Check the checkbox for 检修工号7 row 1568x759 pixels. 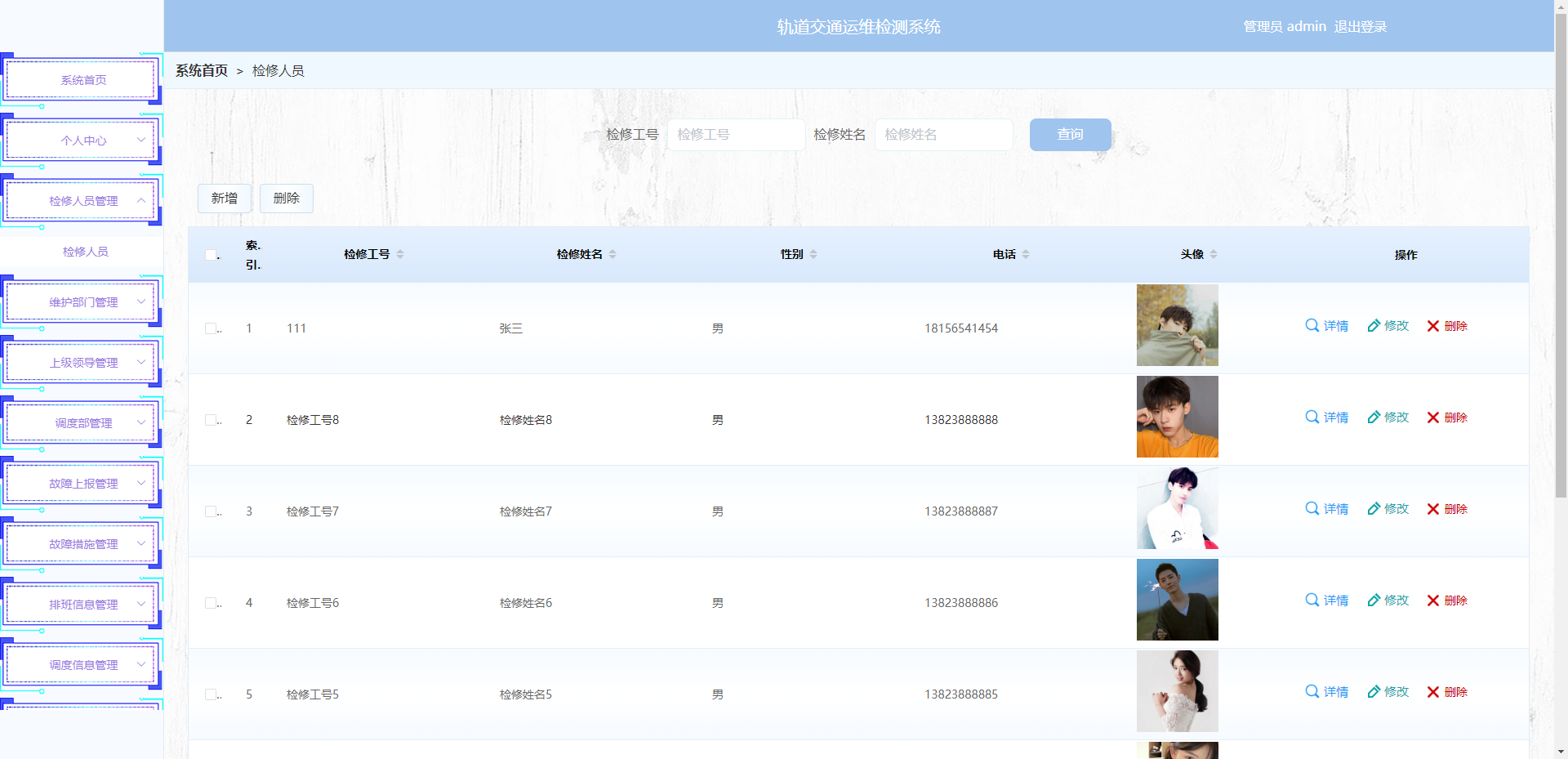click(x=211, y=511)
